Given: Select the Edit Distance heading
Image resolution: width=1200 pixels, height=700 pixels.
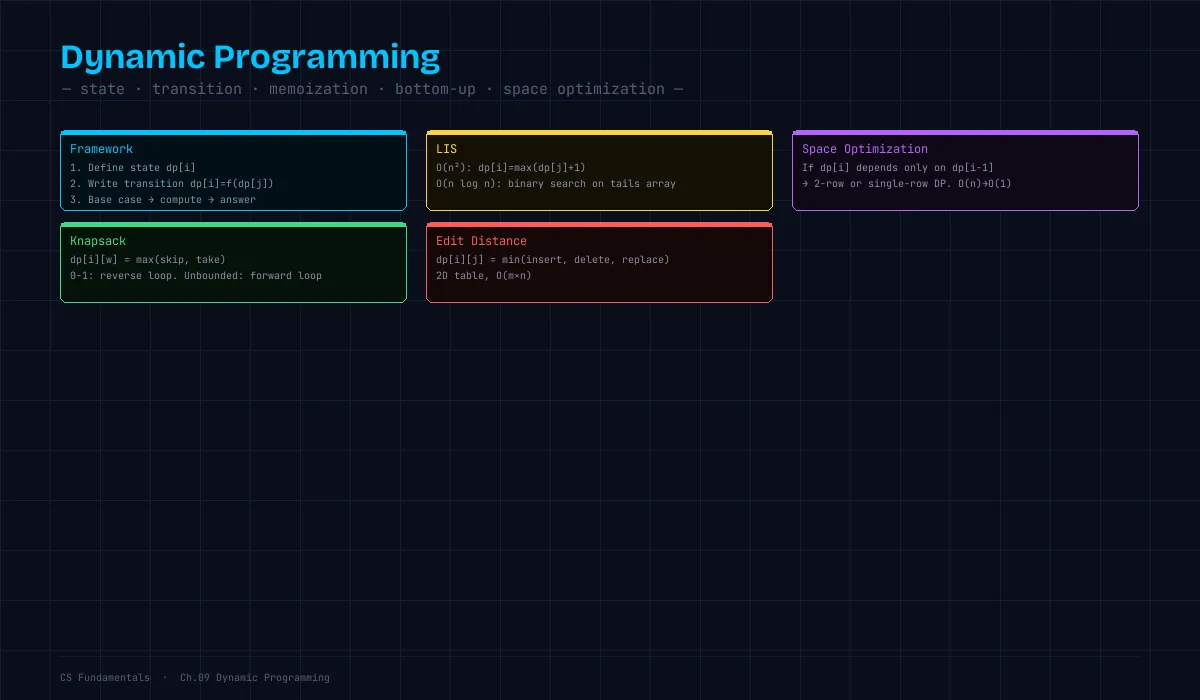Looking at the screenshot, I should click(481, 241).
